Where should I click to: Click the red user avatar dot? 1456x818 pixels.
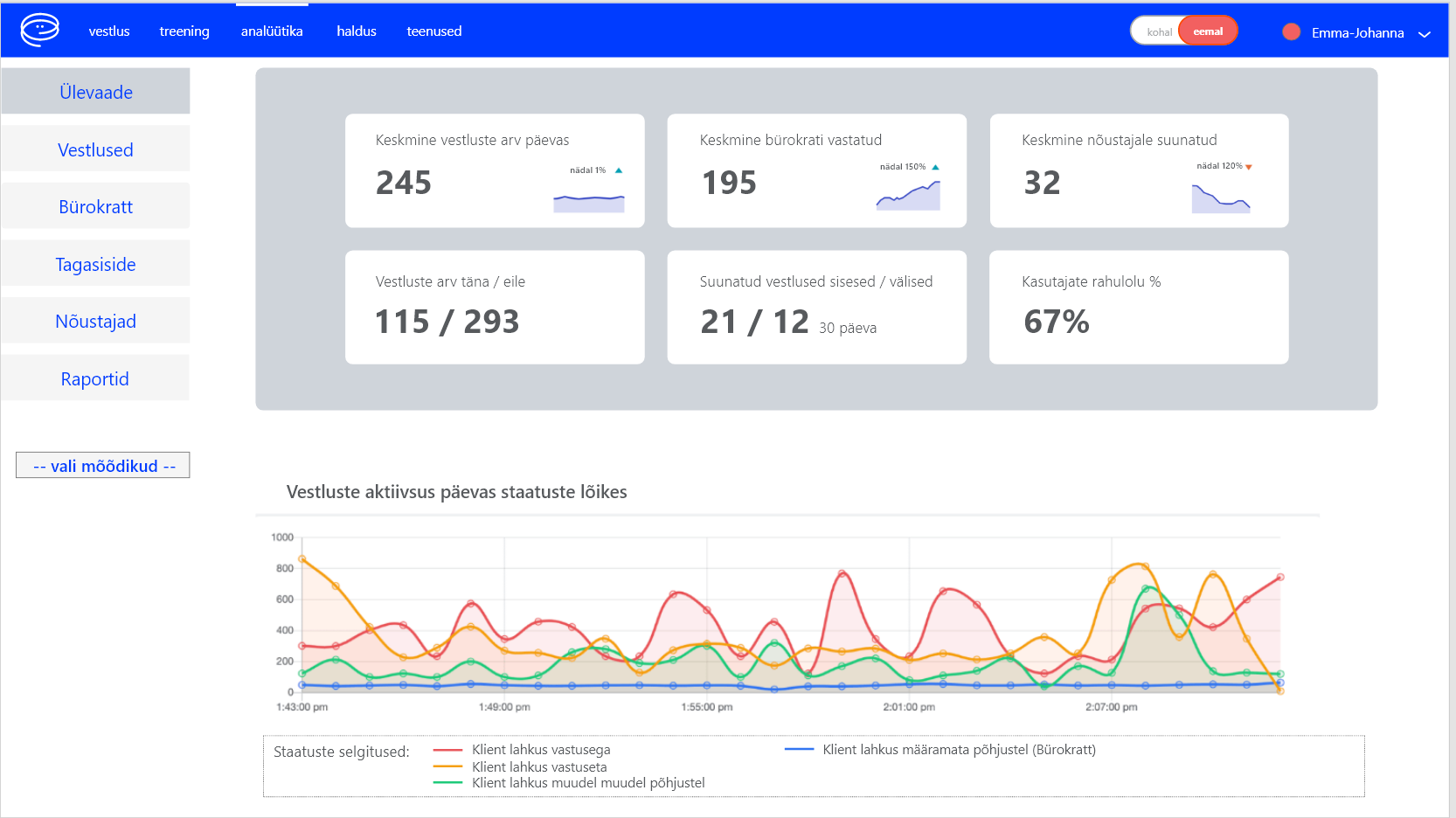1291,31
